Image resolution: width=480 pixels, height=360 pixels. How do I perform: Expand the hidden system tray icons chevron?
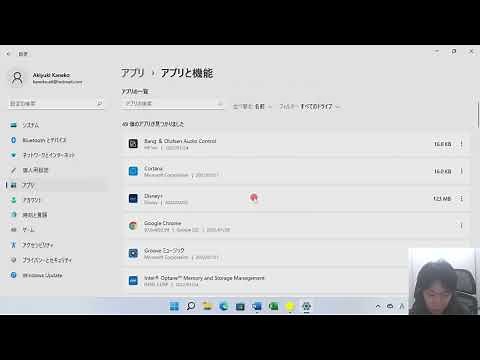378,306
